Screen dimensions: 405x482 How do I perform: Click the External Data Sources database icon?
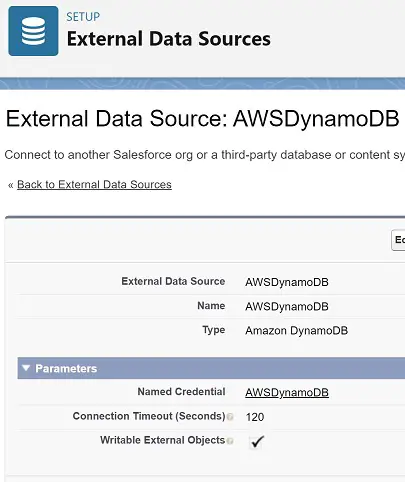(x=33, y=31)
